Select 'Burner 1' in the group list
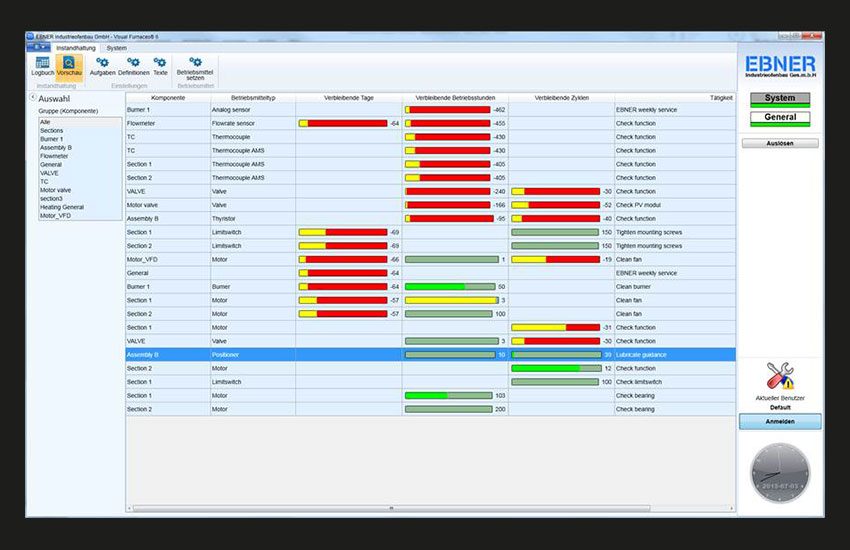The width and height of the screenshot is (850, 550). 80,139
